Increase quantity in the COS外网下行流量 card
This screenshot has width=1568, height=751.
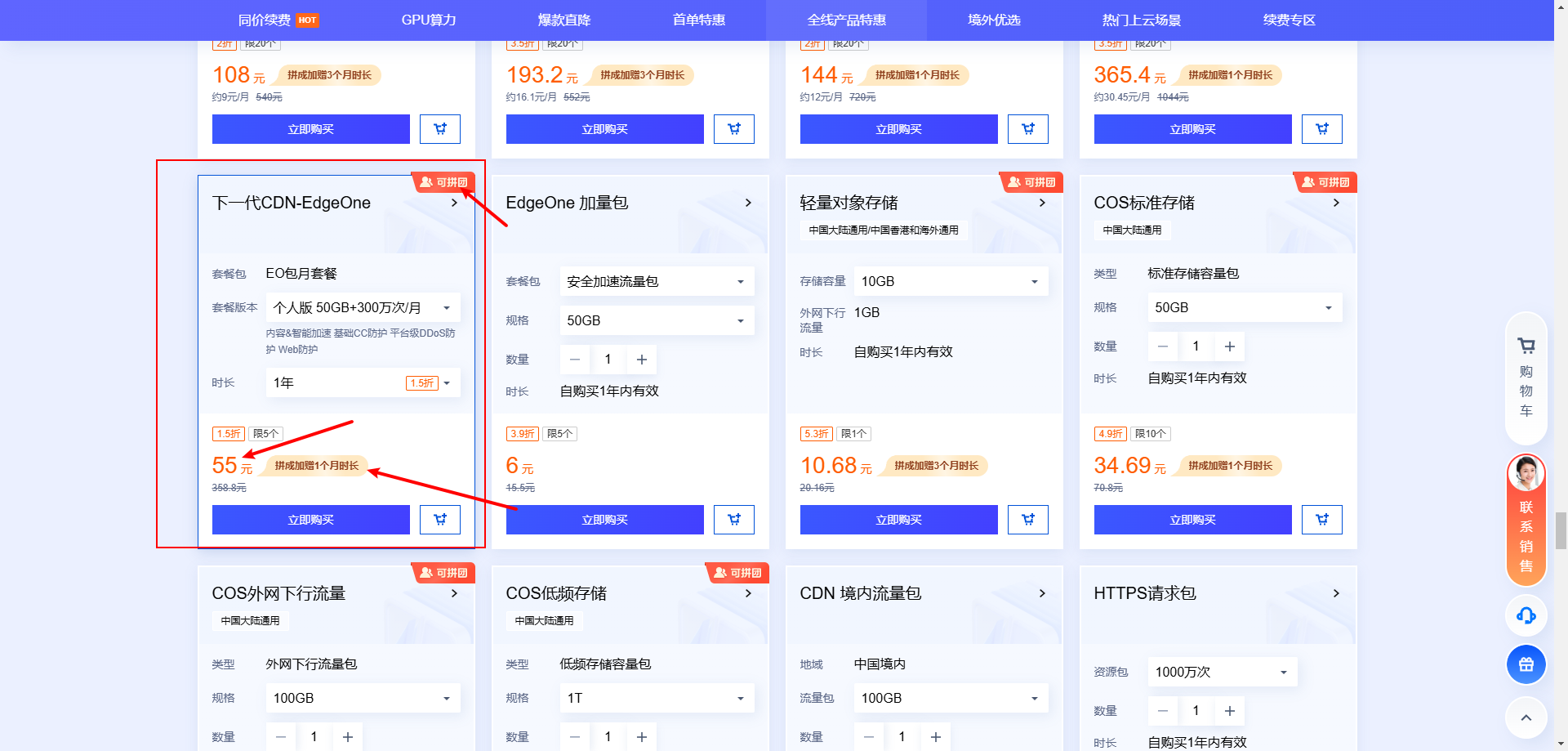[x=348, y=737]
